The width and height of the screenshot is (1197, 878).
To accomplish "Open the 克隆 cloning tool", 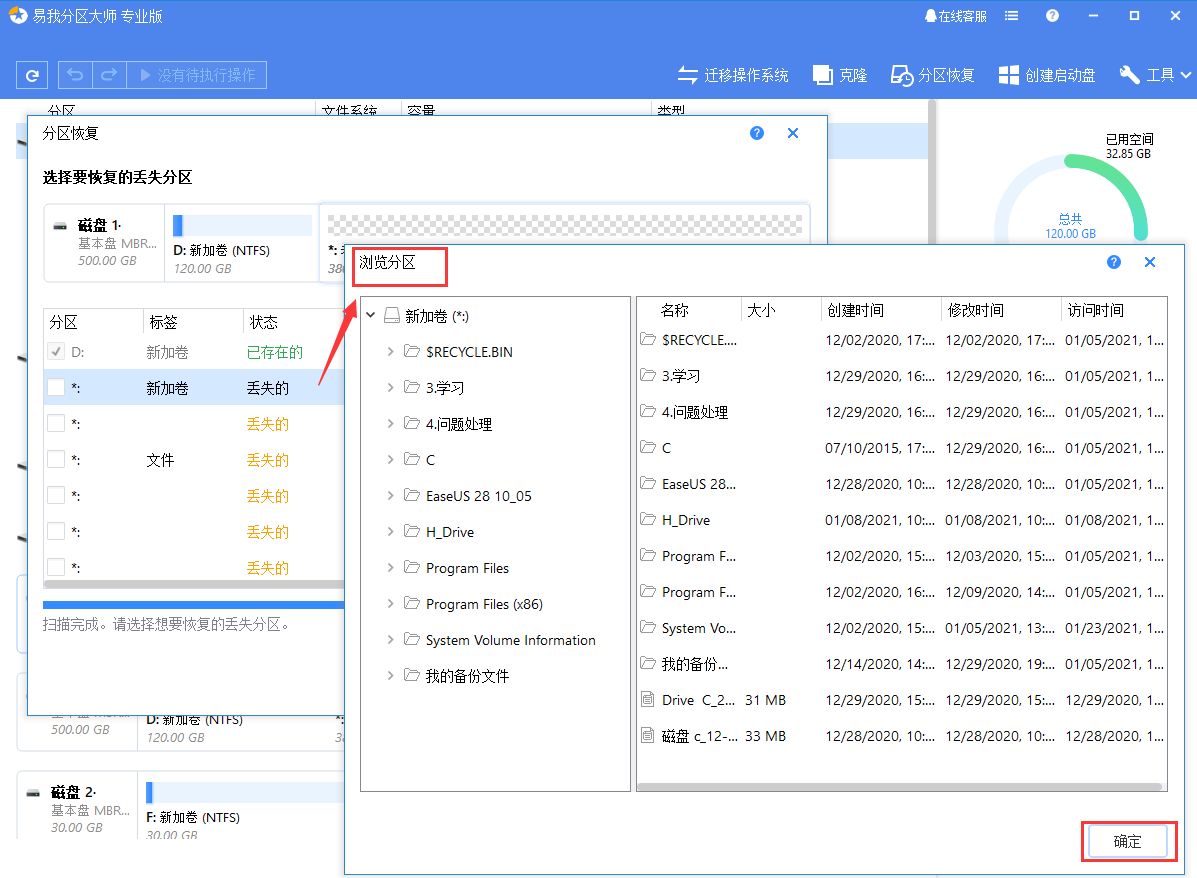I will pyautogui.click(x=839, y=74).
